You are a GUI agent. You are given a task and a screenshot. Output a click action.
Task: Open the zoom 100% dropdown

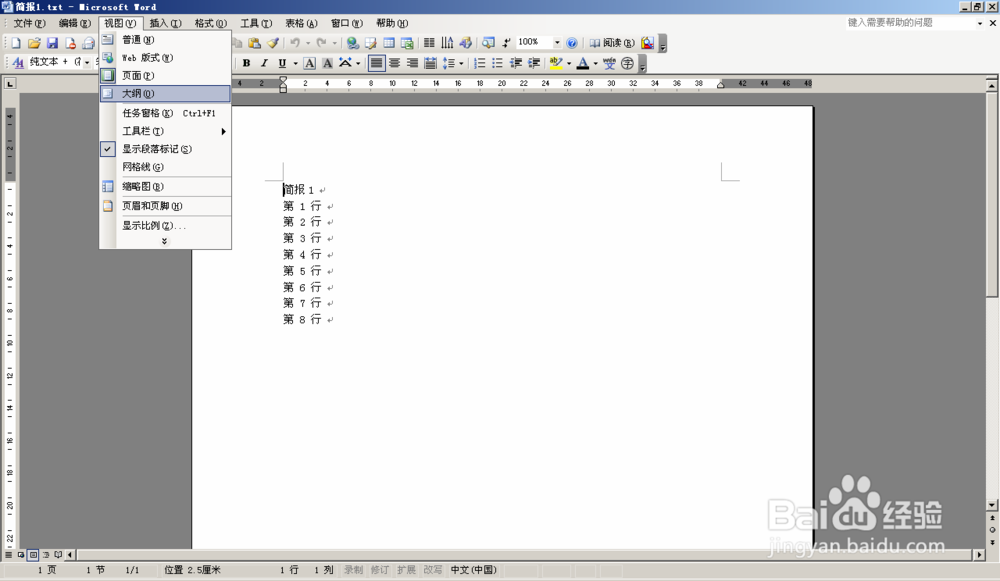557,42
